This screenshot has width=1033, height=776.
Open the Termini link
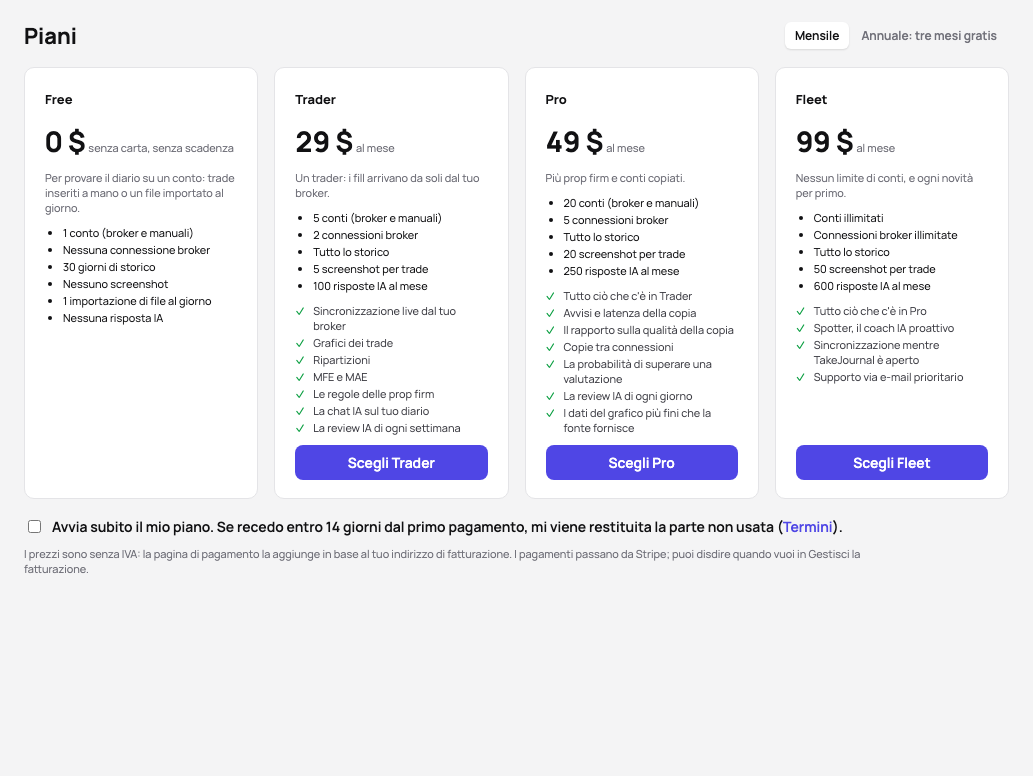(x=807, y=527)
